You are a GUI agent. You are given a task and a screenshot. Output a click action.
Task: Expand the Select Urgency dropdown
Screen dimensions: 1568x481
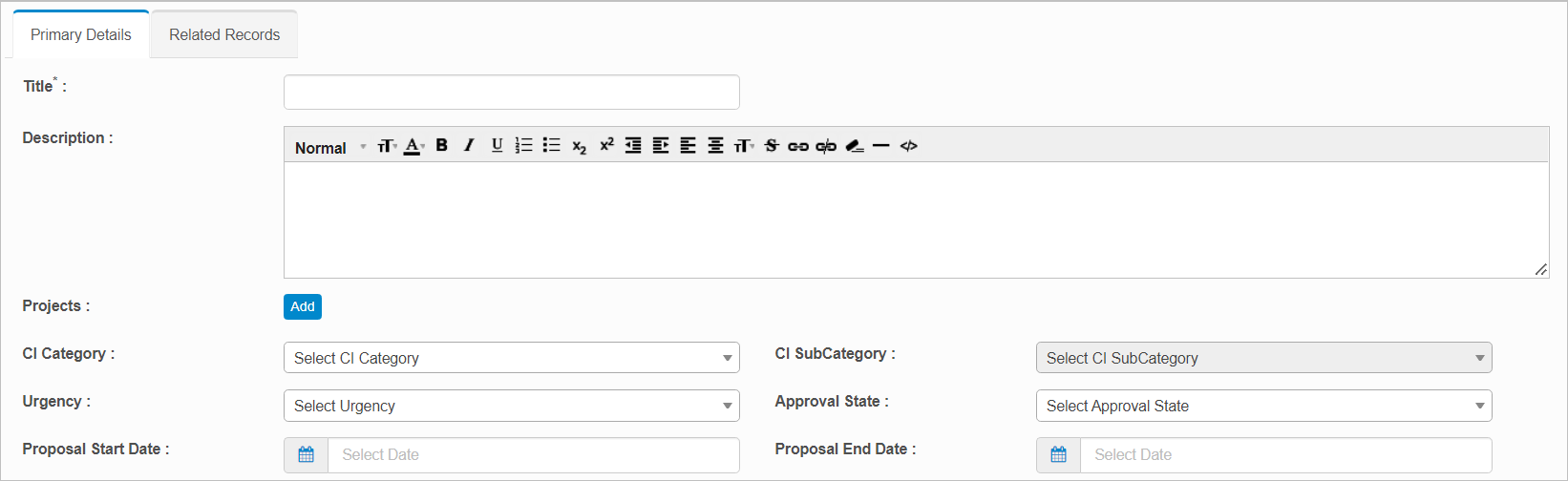511,406
